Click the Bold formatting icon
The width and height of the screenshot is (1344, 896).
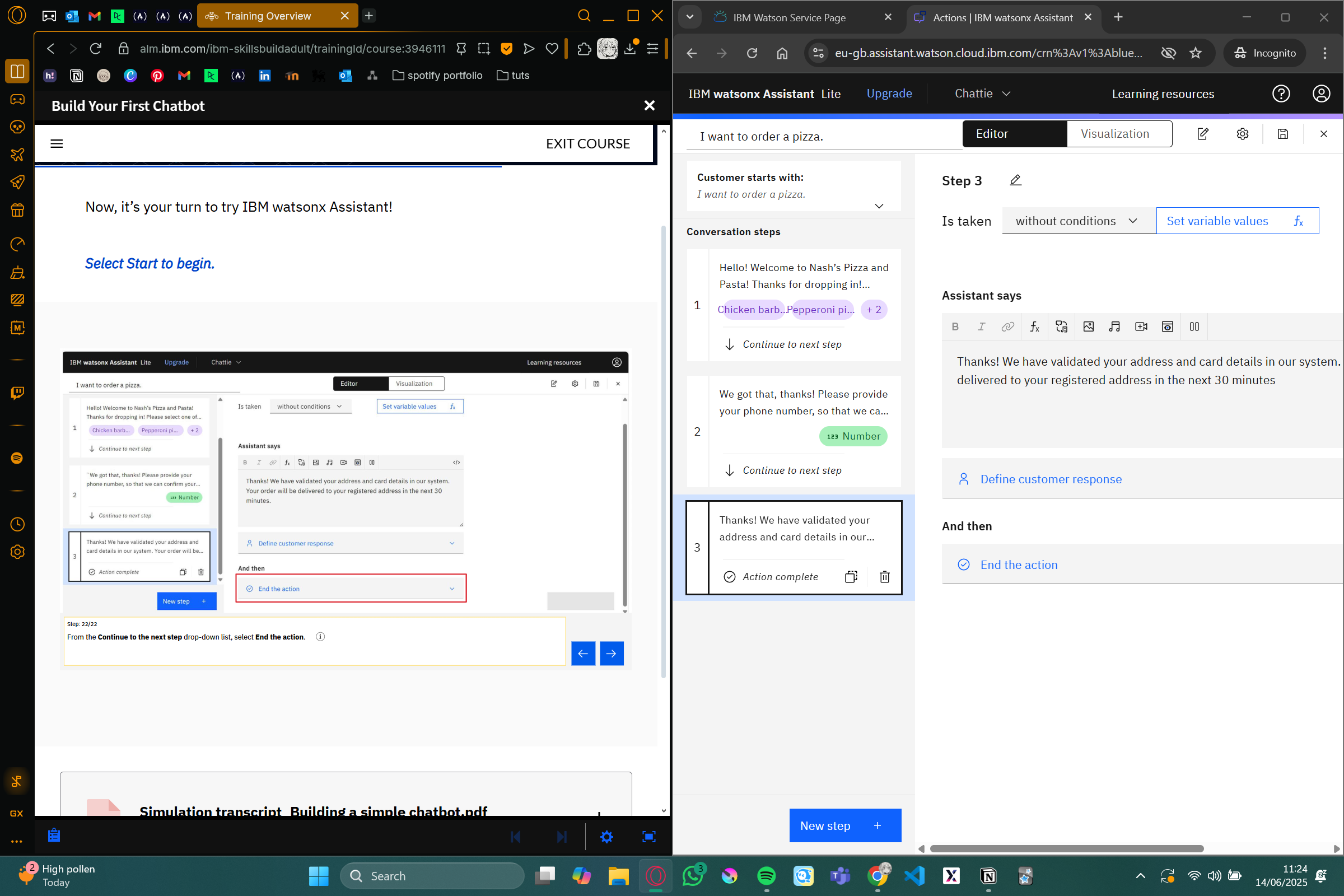click(x=955, y=326)
